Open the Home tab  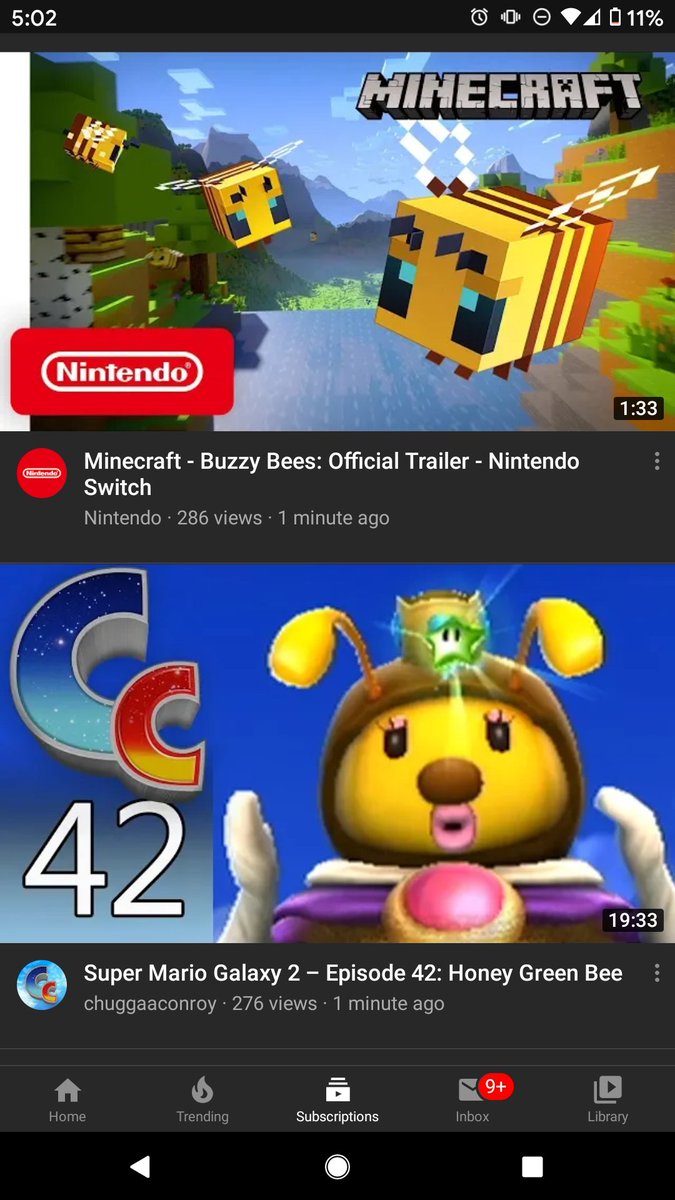[x=67, y=1099]
